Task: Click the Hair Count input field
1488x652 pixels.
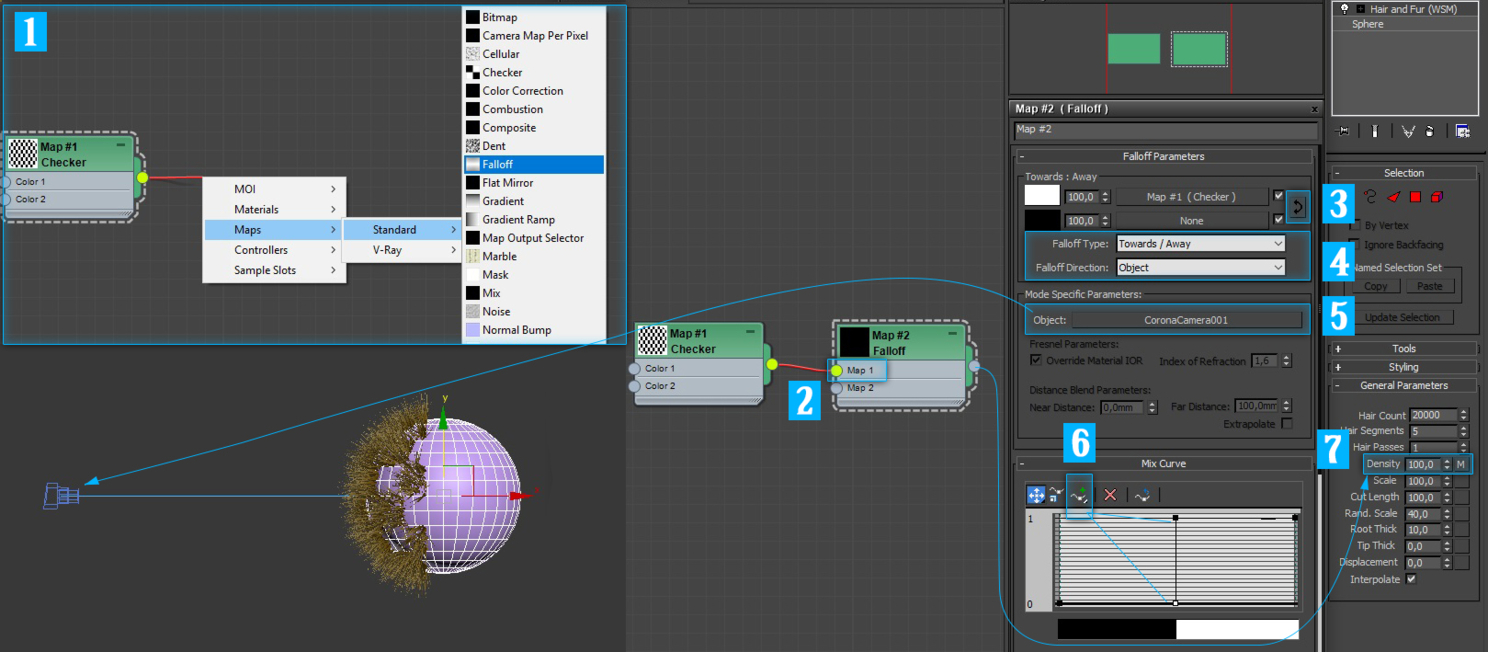Action: [1433, 415]
